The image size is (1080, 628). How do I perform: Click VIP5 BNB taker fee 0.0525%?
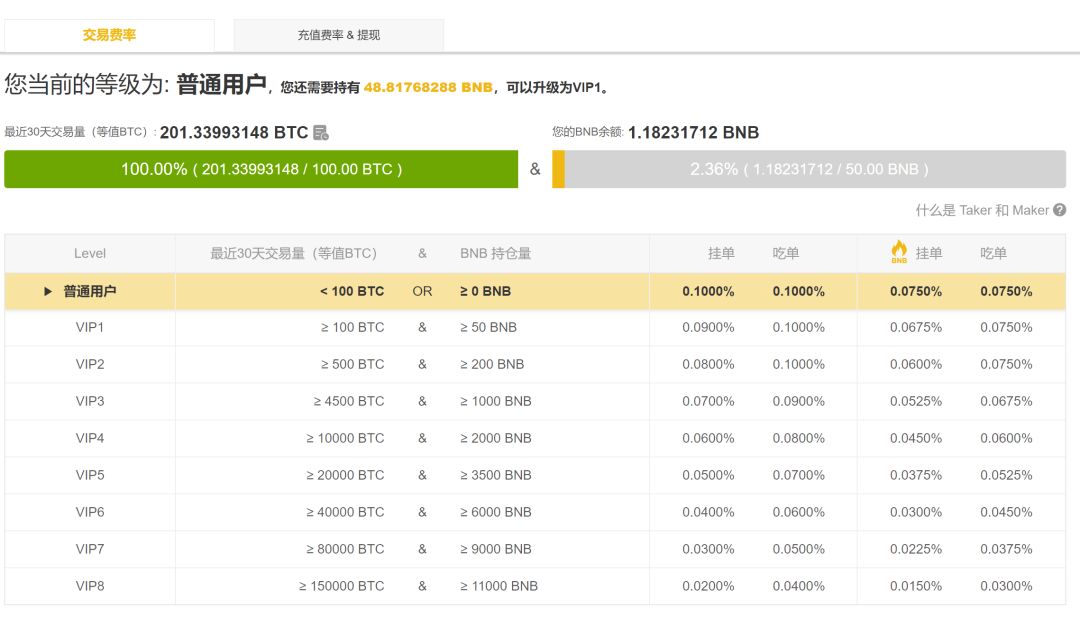[1006, 475]
